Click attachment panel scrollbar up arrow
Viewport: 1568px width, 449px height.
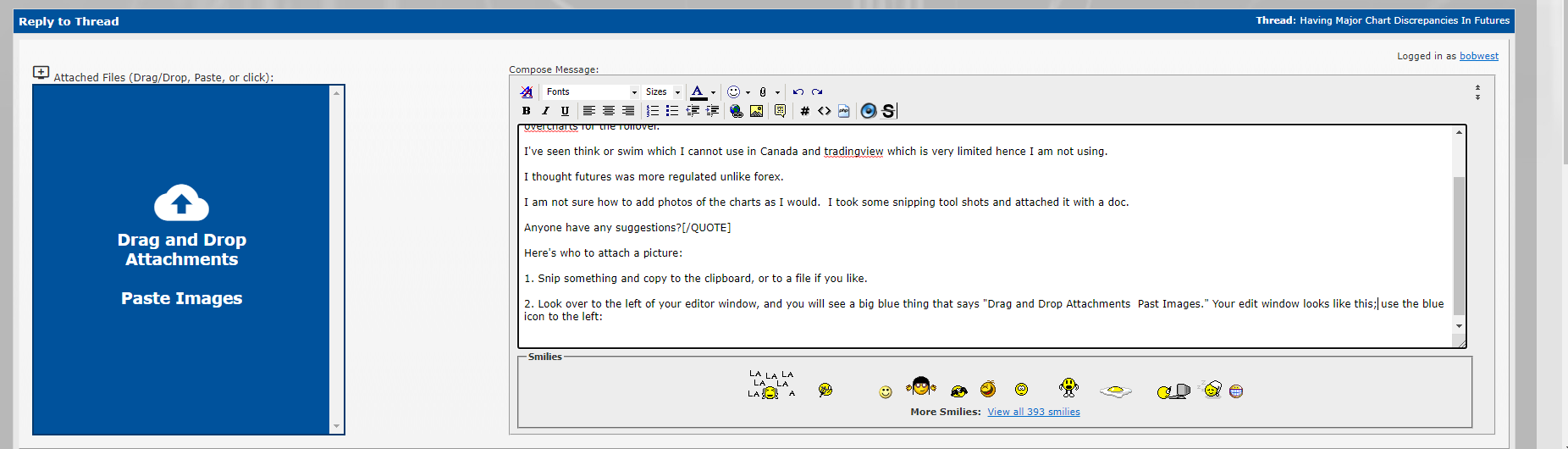click(337, 92)
